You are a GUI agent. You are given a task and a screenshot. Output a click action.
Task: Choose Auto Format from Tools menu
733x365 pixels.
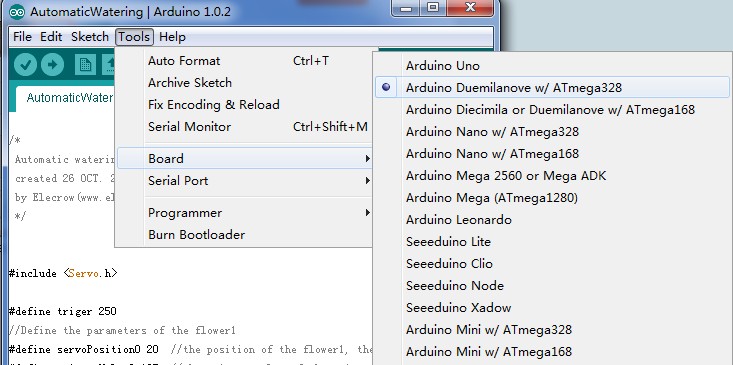[244, 61]
